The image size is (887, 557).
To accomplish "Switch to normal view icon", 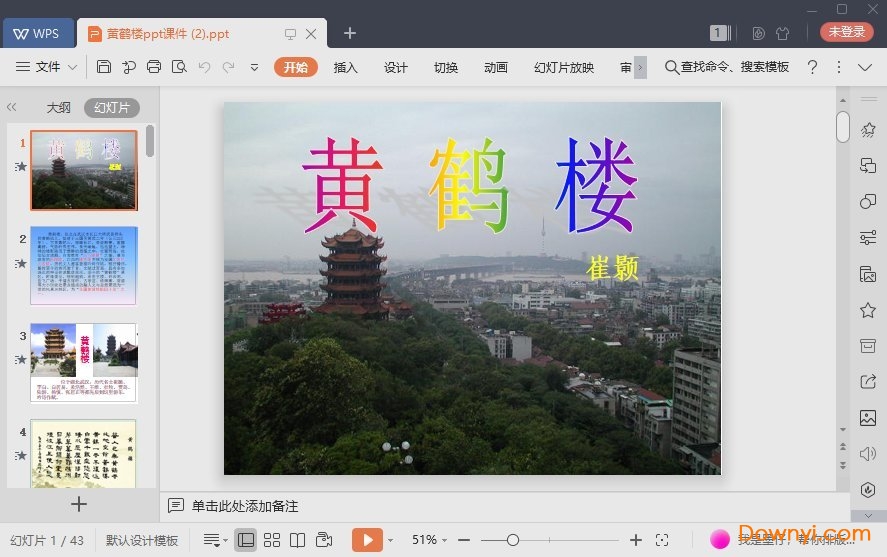I will coord(246,540).
